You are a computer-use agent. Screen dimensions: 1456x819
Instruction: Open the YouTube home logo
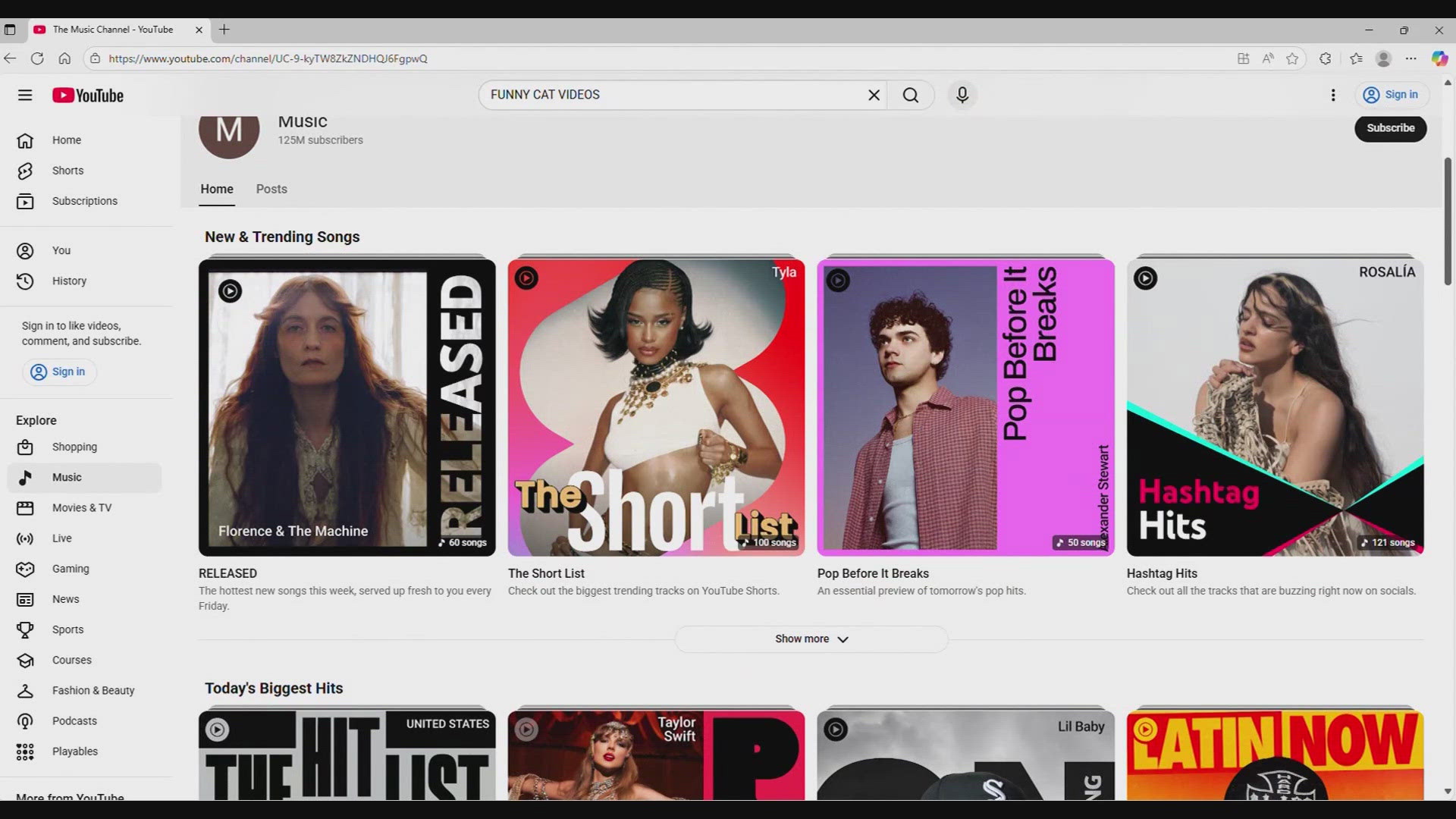[87, 95]
